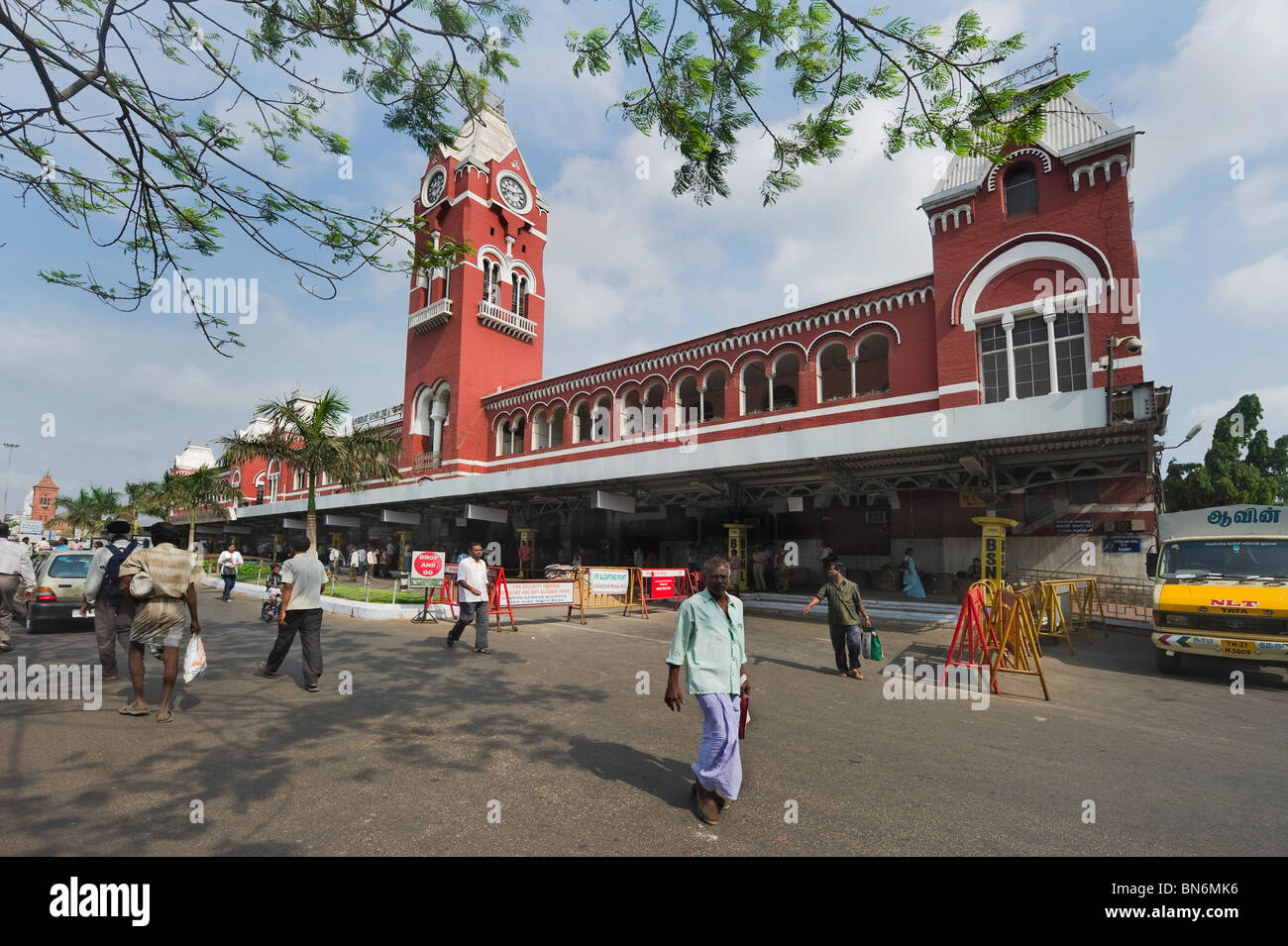Click the alamy logo in bottom bar
The width and height of the screenshot is (1288, 946).
coord(100,902)
